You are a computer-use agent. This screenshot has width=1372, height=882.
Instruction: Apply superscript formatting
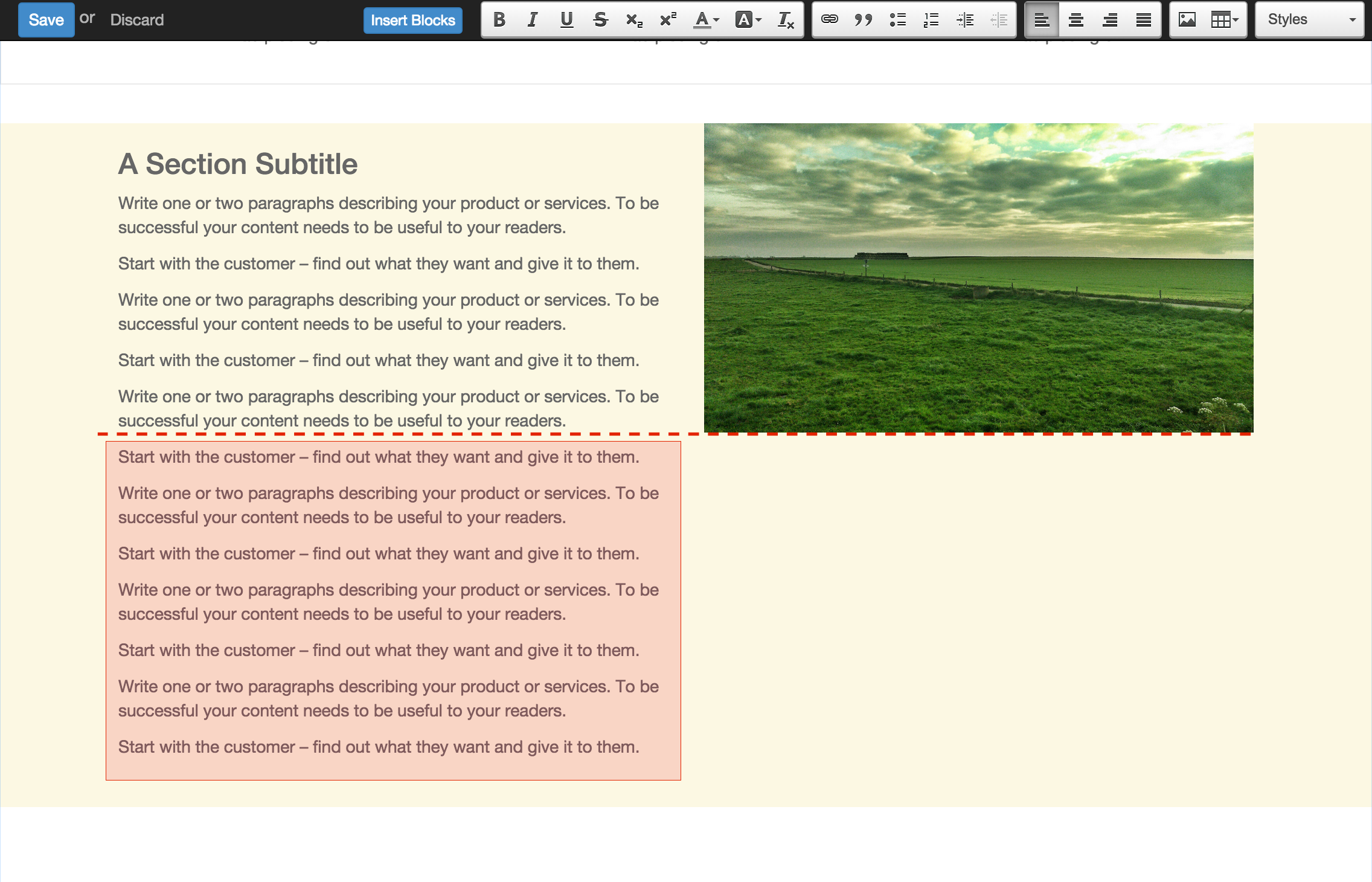(667, 20)
